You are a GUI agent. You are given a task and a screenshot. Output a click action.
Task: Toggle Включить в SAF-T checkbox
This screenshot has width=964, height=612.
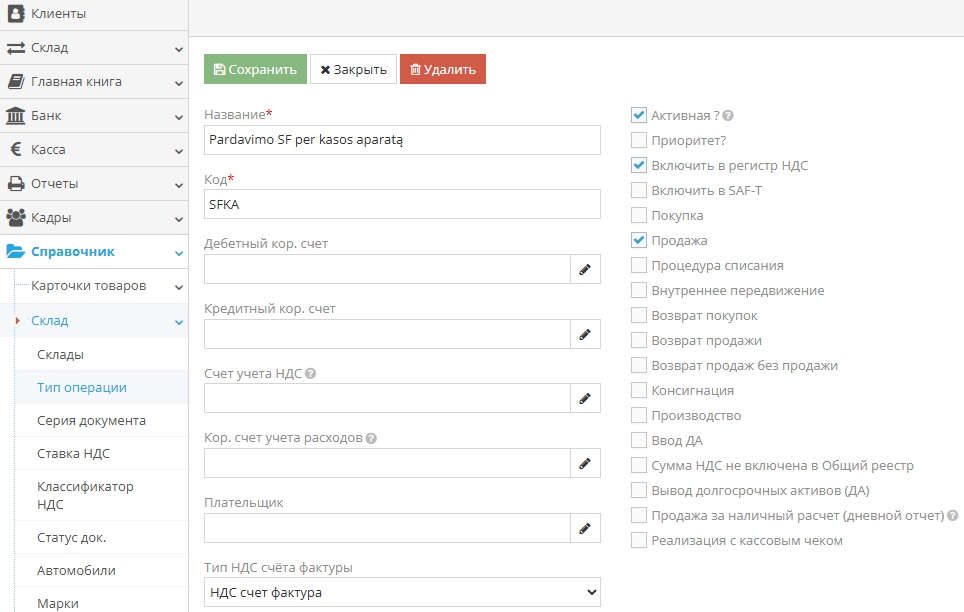pyautogui.click(x=639, y=190)
